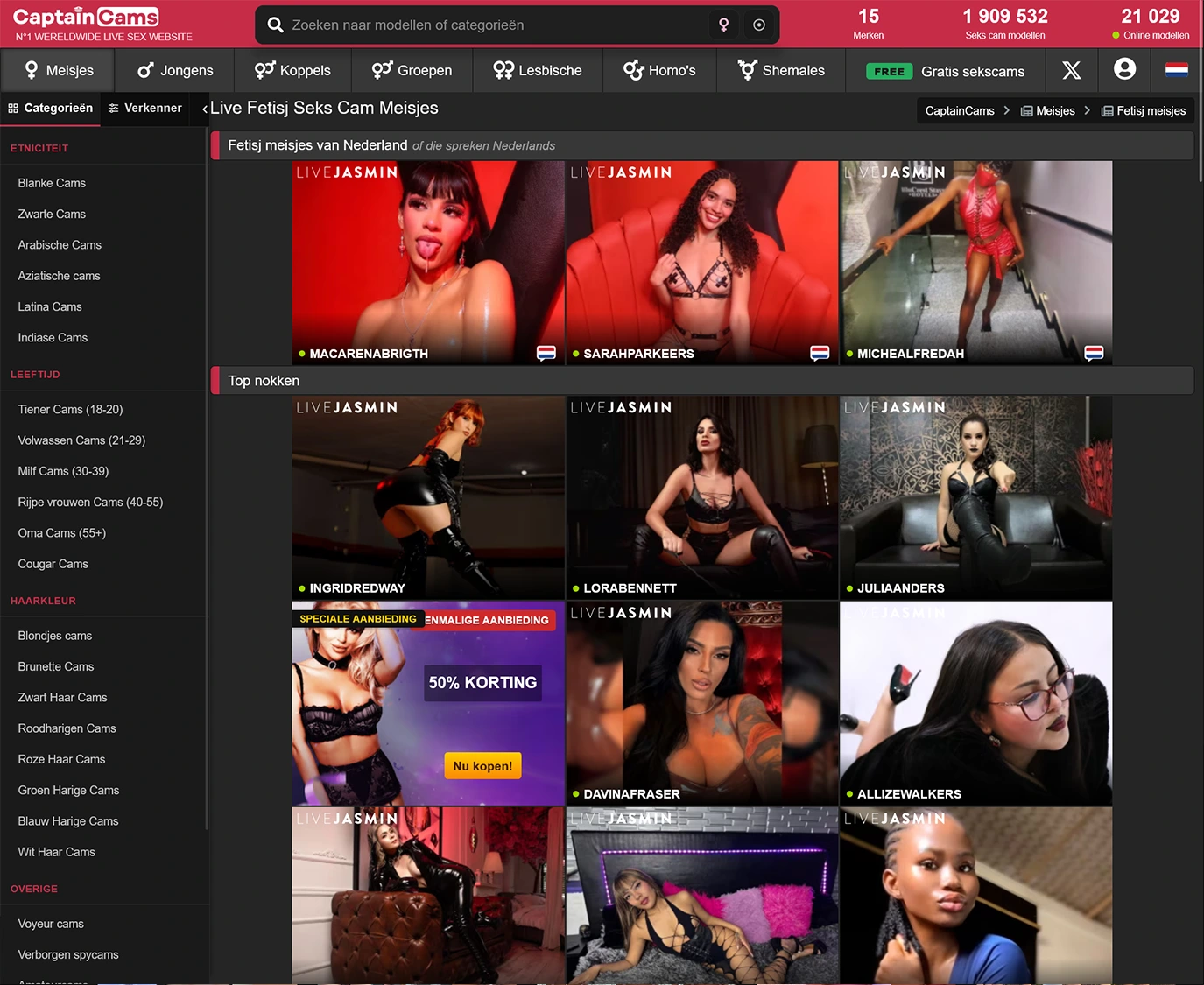This screenshot has height=985, width=1204.
Task: Click the Top nokken section header
Action: [702, 381]
